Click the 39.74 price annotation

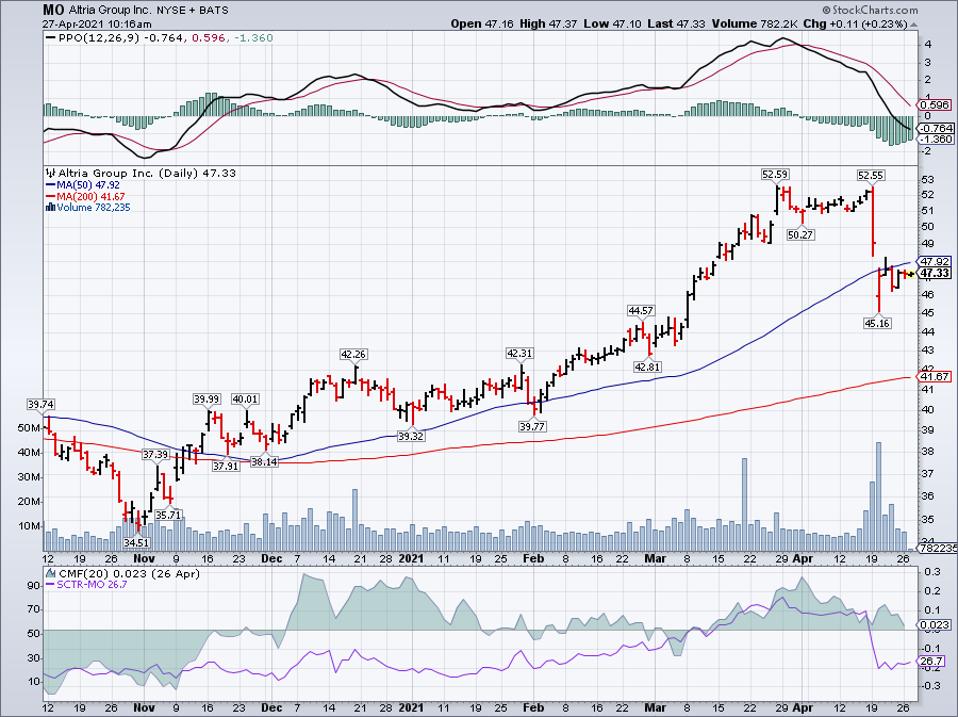(41, 405)
